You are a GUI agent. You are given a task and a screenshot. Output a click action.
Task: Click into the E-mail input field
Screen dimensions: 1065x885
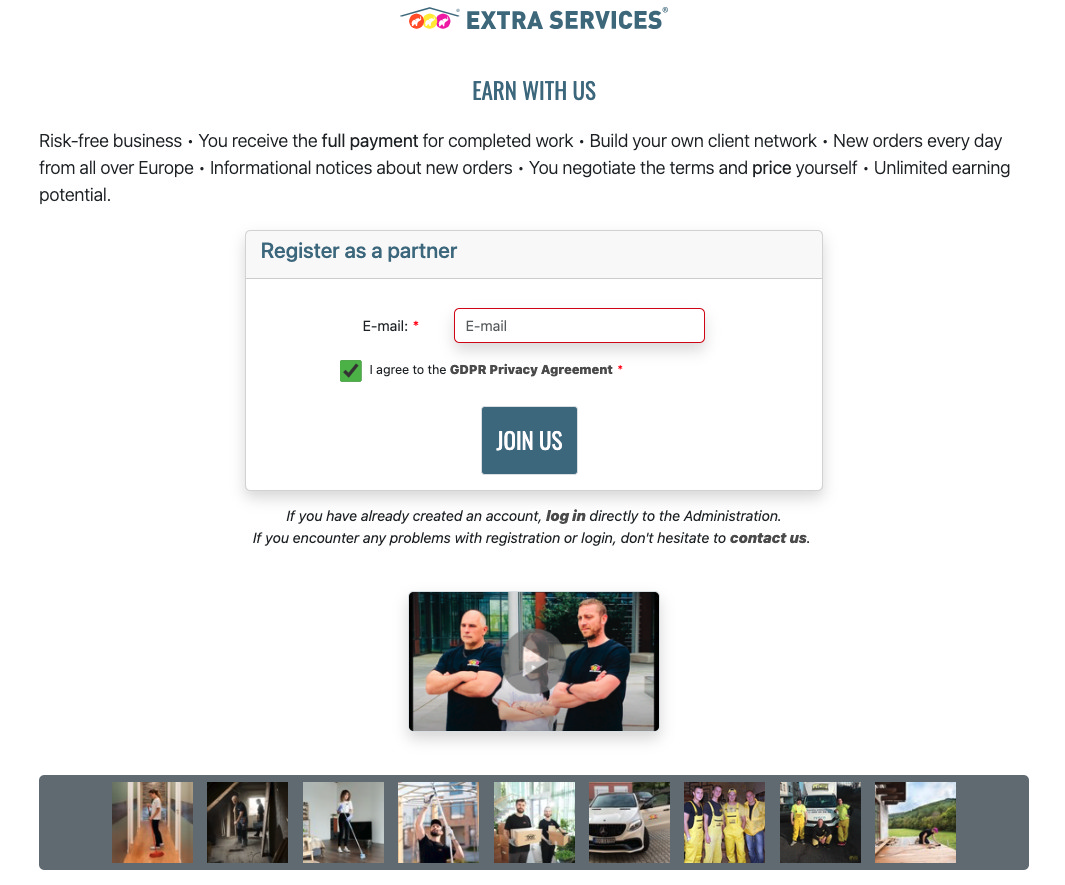tap(579, 326)
